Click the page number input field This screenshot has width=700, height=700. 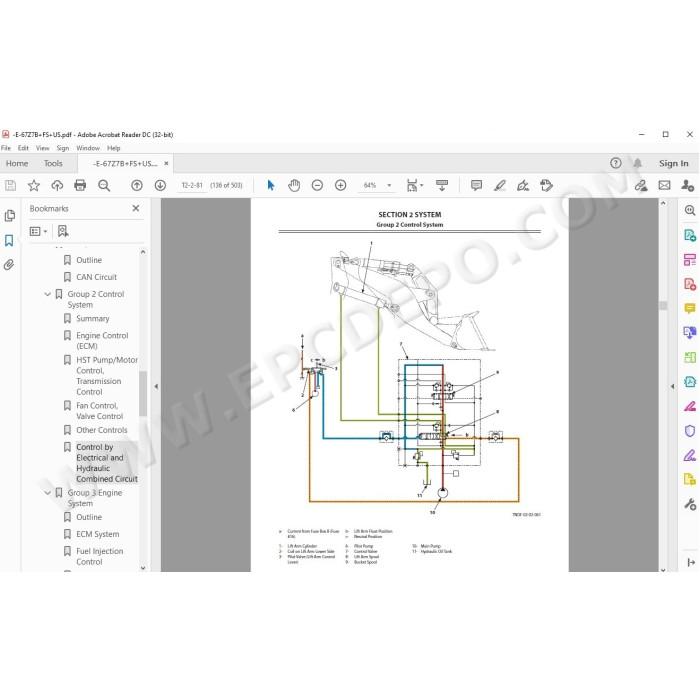click(x=192, y=185)
